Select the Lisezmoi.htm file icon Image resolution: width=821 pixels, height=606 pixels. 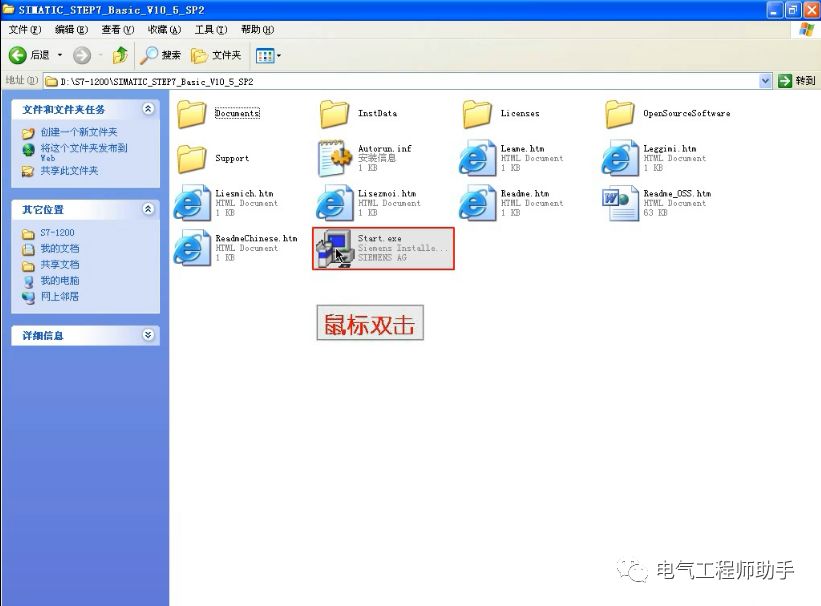334,203
